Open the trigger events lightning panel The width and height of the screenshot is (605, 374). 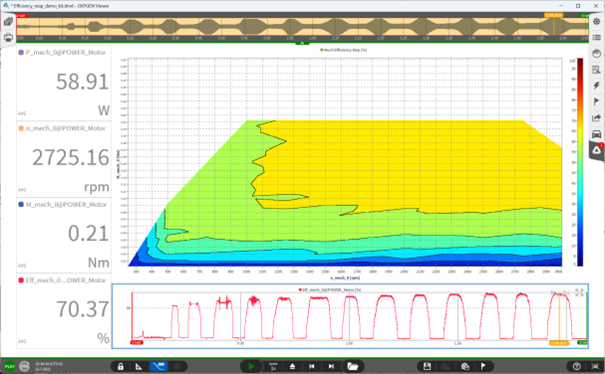597,86
